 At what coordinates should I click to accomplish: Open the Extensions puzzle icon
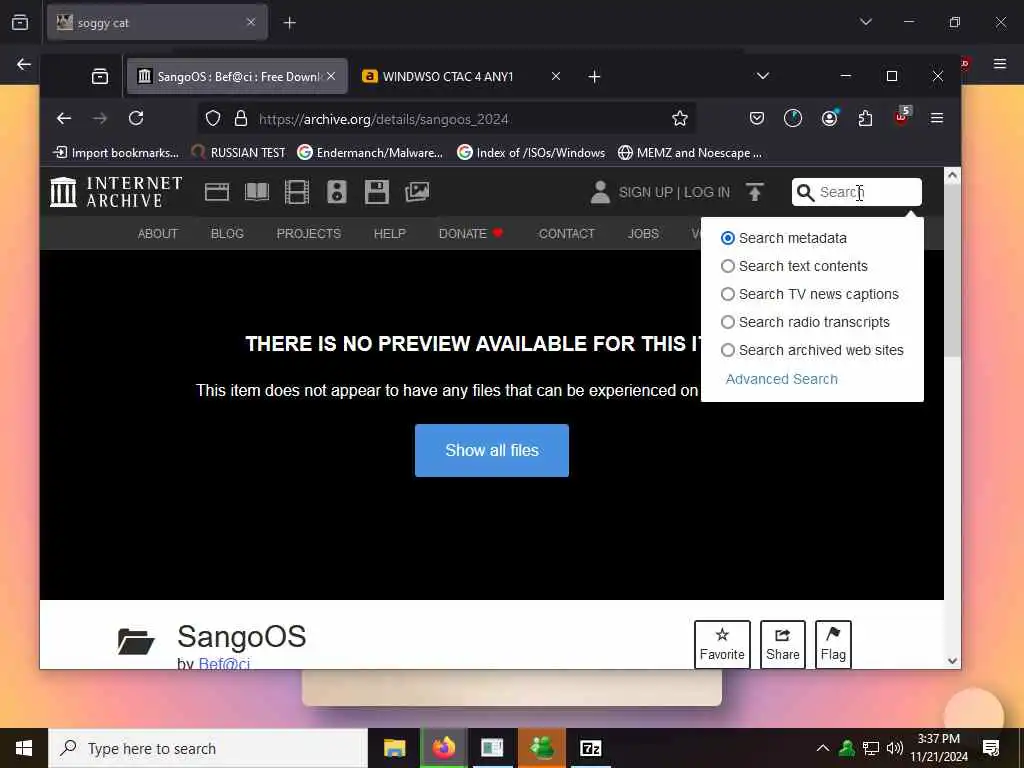coord(865,118)
